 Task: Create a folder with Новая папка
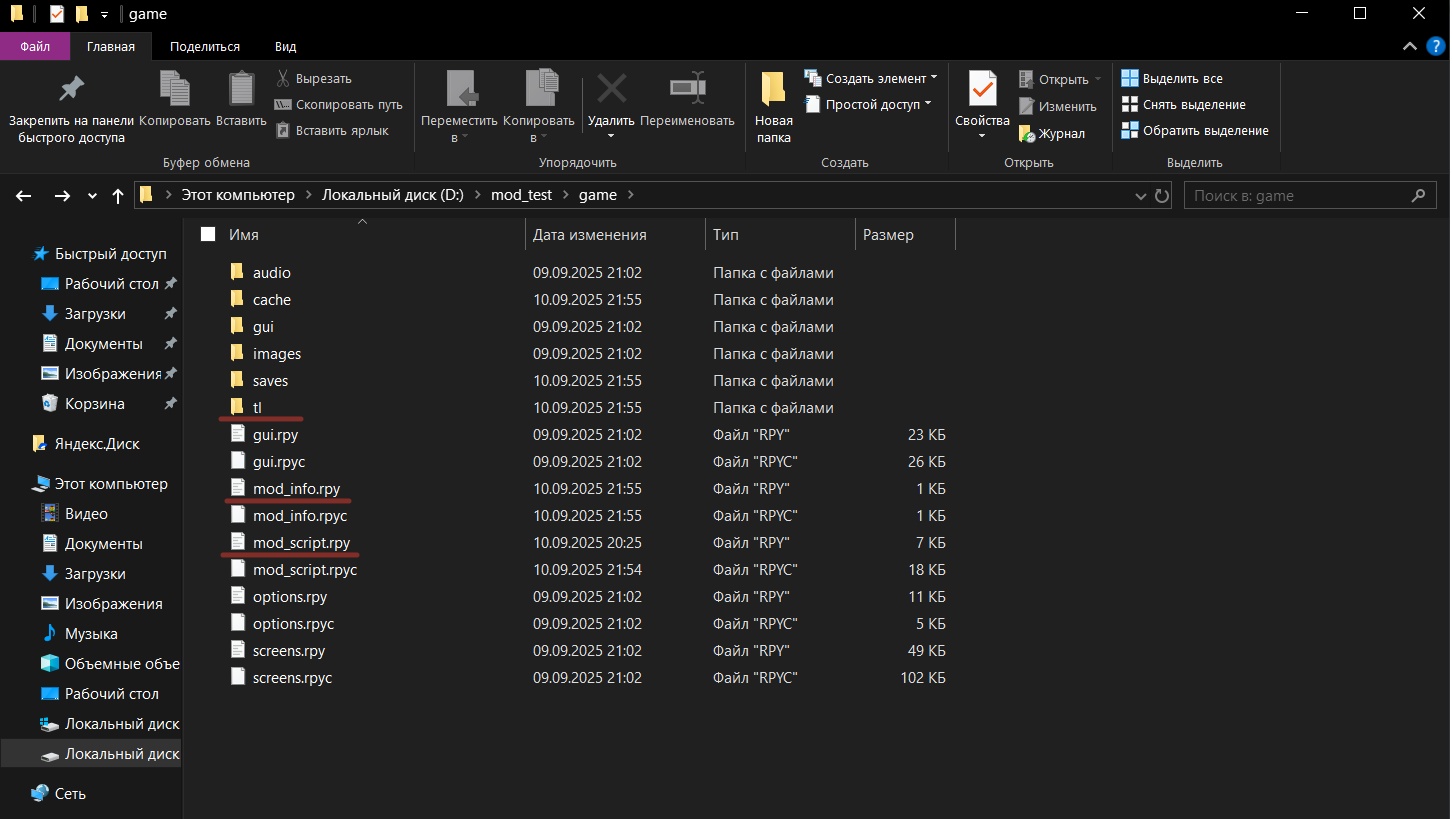coord(774,108)
